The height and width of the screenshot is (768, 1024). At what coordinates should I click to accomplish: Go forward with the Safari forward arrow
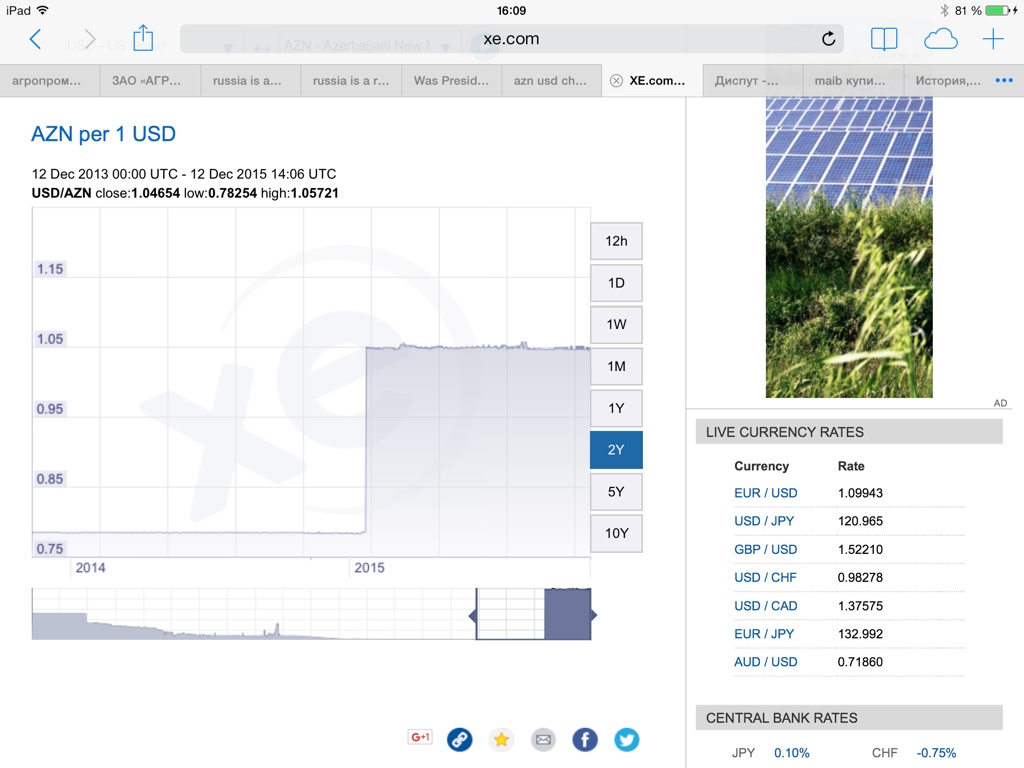point(89,39)
